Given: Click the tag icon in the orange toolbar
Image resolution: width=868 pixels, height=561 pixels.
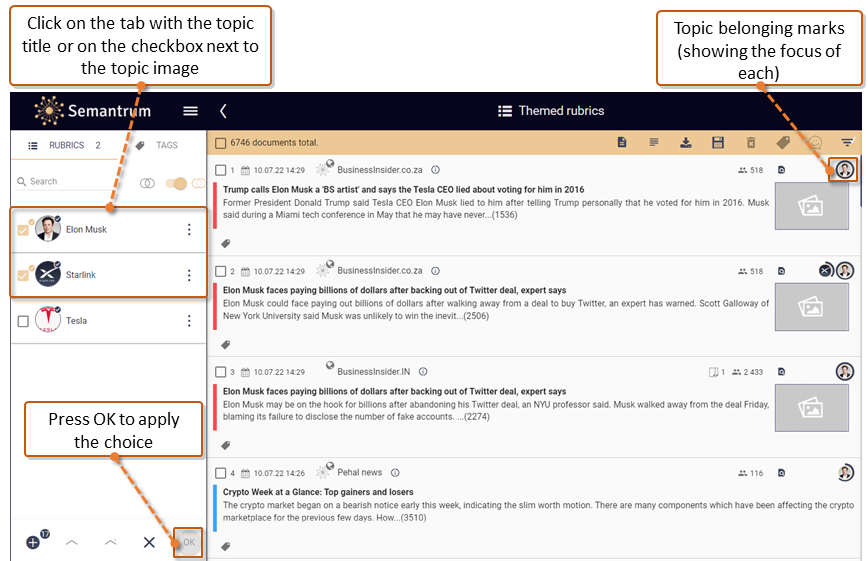Looking at the screenshot, I should (783, 143).
